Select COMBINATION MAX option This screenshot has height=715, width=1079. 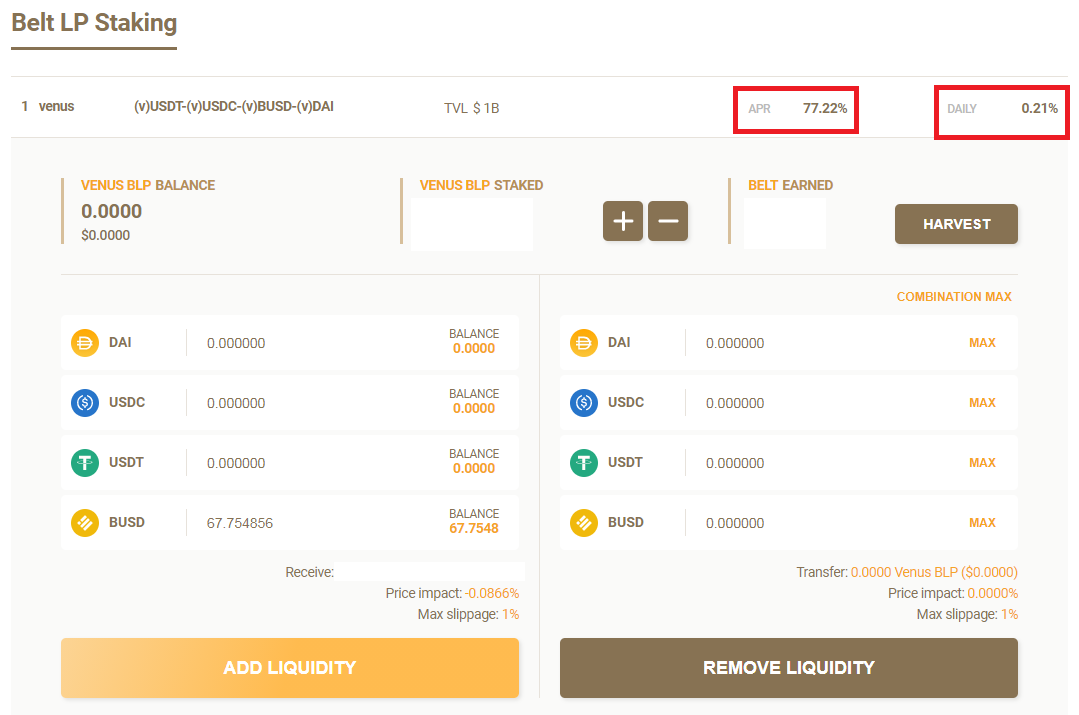(954, 297)
